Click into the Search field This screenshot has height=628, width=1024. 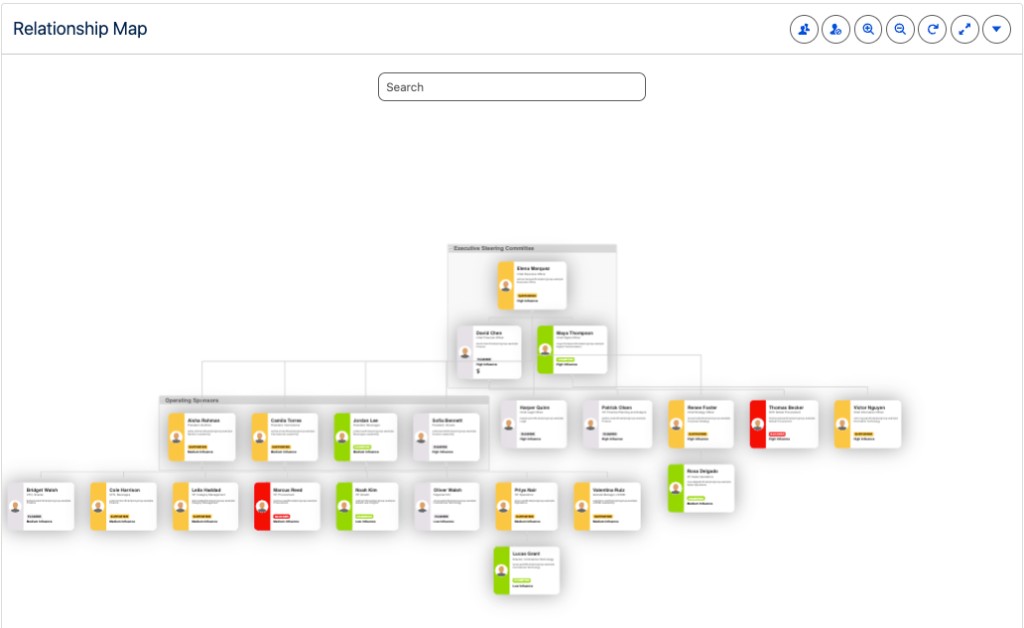(x=512, y=87)
